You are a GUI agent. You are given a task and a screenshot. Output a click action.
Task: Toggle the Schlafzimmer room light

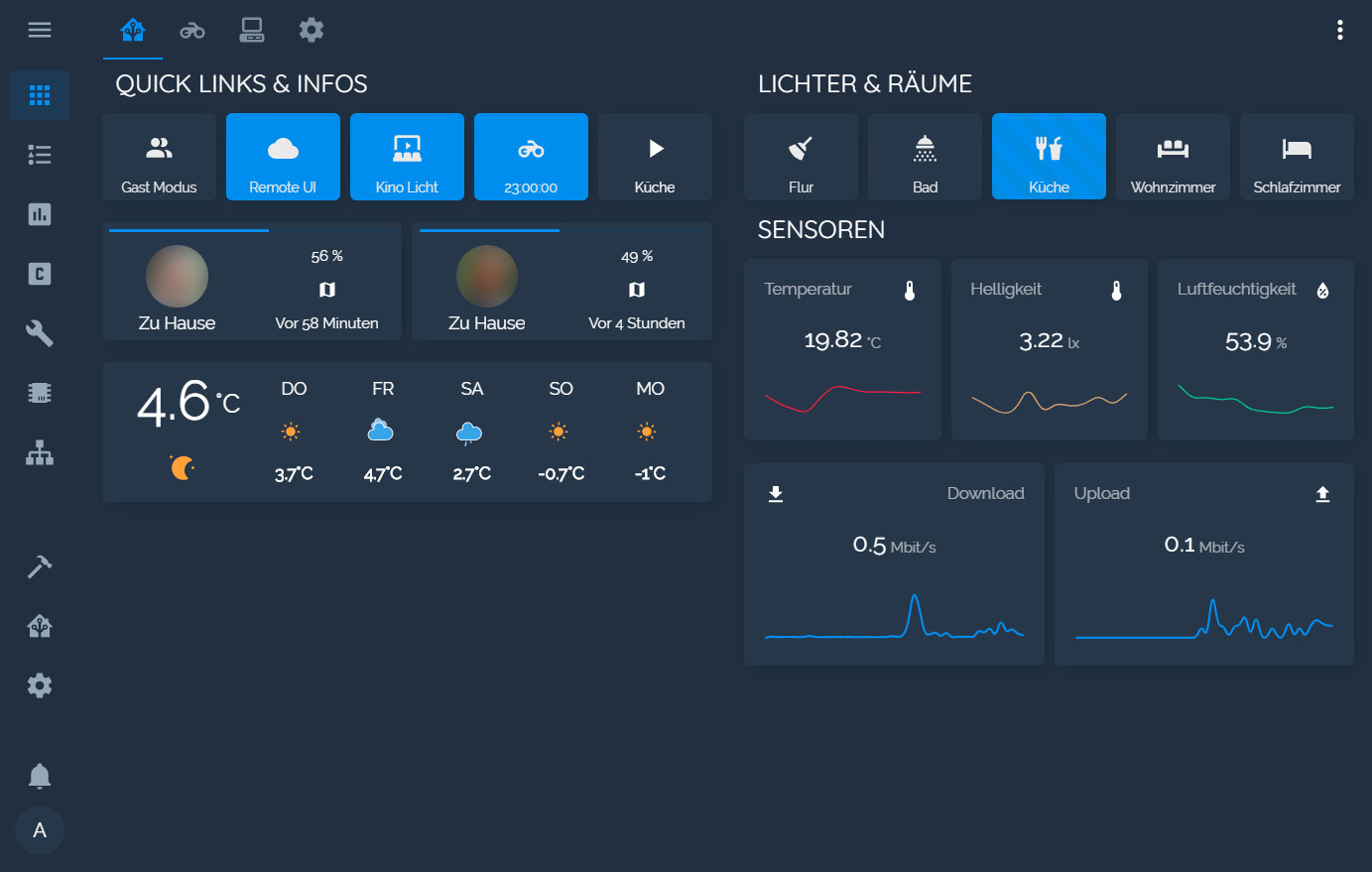point(1296,156)
